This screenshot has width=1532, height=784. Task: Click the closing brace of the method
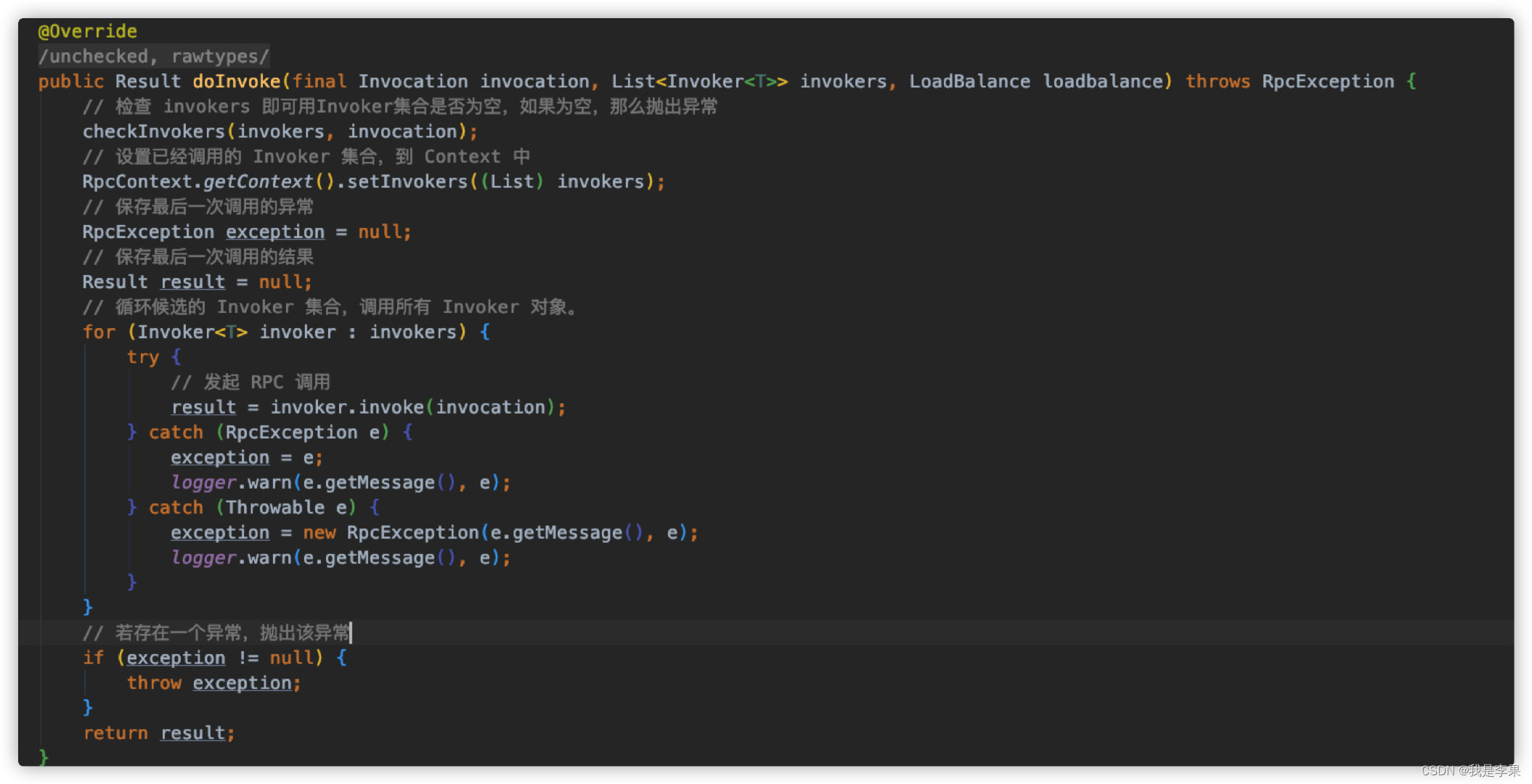(x=44, y=757)
